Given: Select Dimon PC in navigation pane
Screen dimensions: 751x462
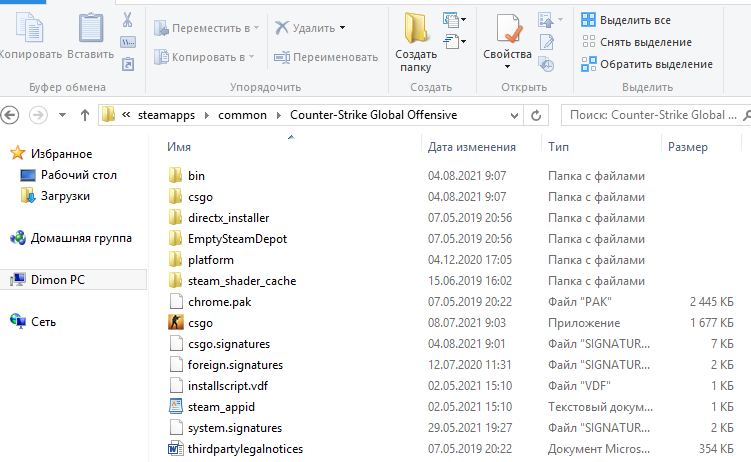Looking at the screenshot, I should 74,280.
